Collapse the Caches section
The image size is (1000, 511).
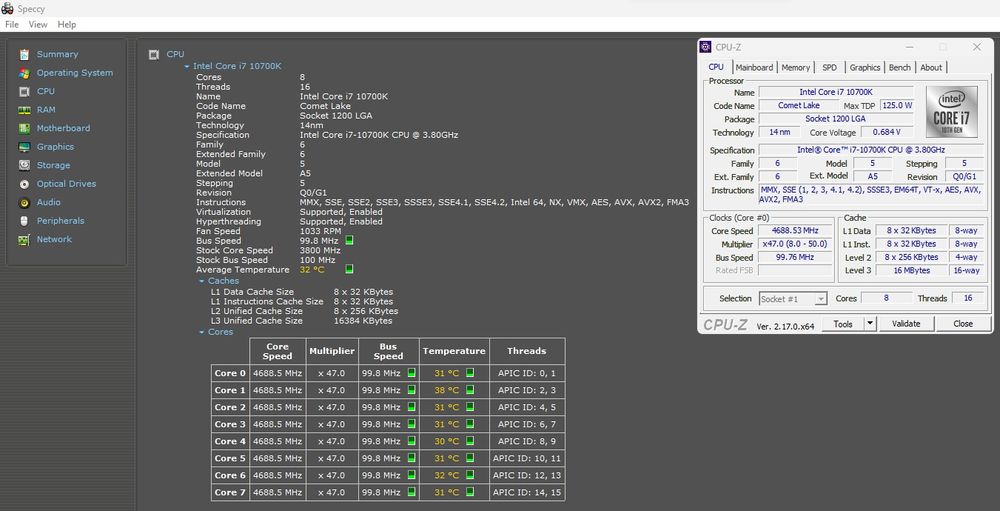[202, 281]
